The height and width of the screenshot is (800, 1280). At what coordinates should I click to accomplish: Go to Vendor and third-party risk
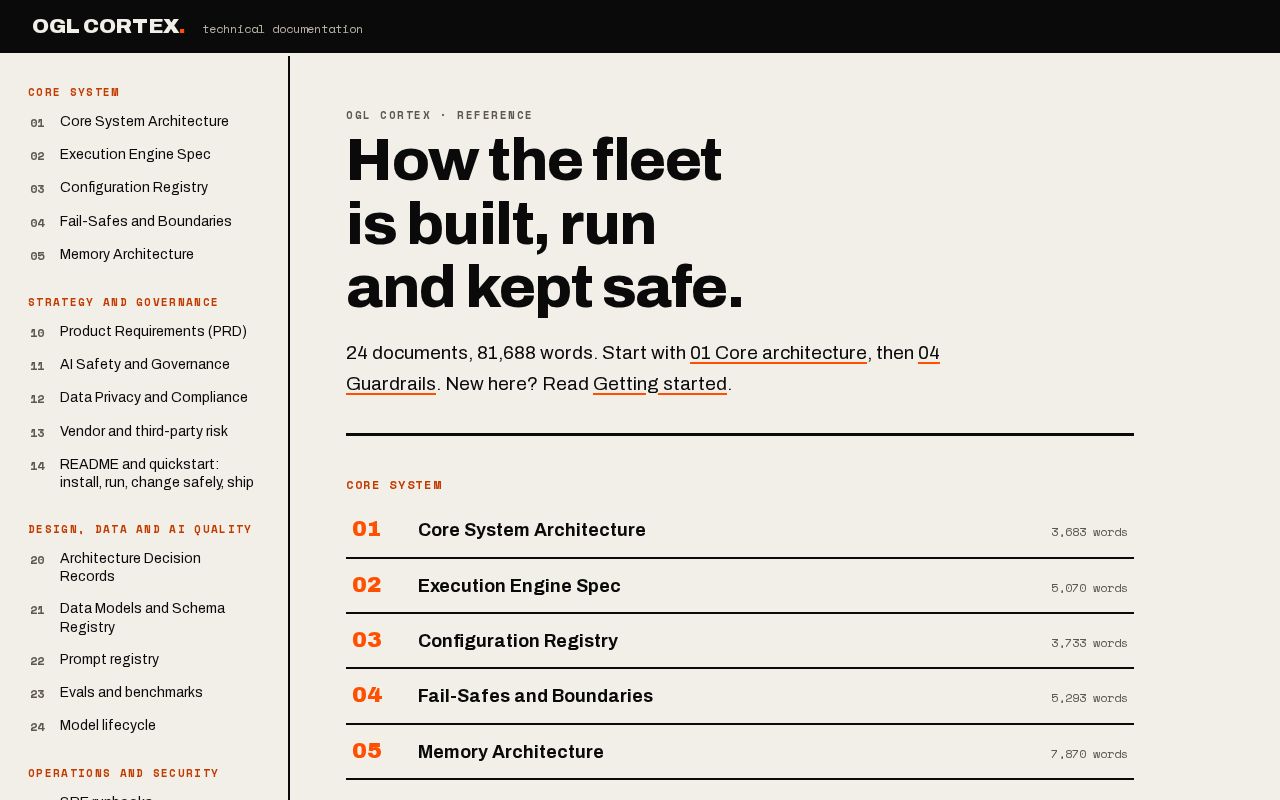(x=142, y=432)
